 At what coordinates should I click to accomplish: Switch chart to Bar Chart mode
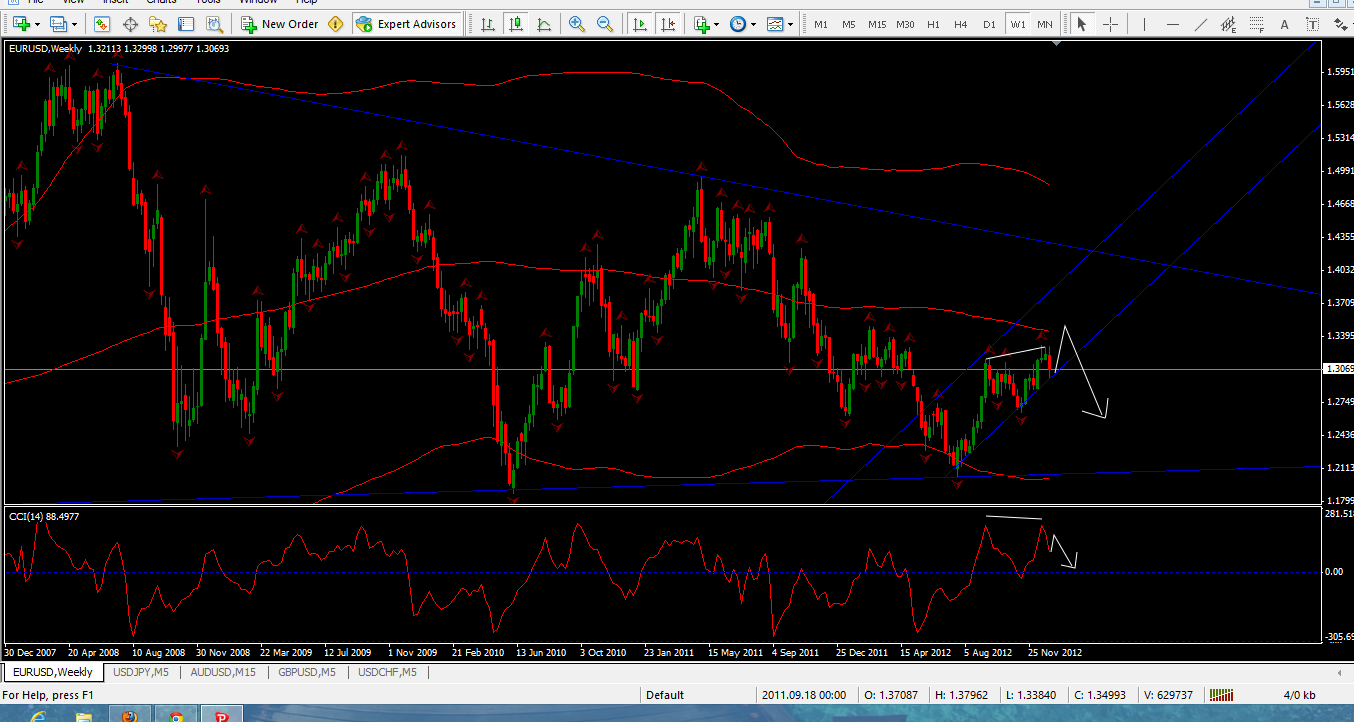pyautogui.click(x=486, y=24)
